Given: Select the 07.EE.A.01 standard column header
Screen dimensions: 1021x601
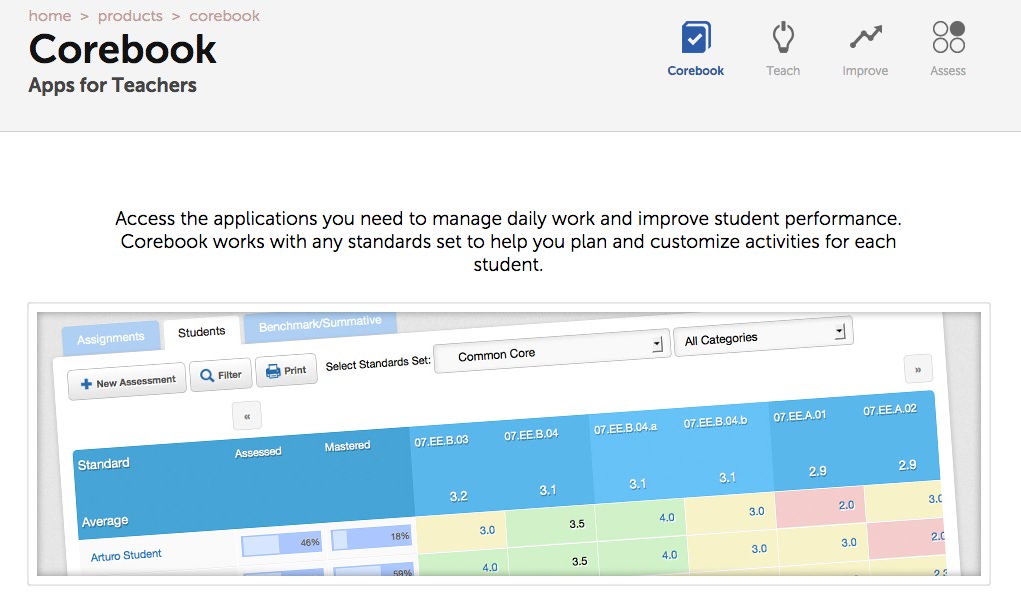Looking at the screenshot, I should tap(800, 416).
